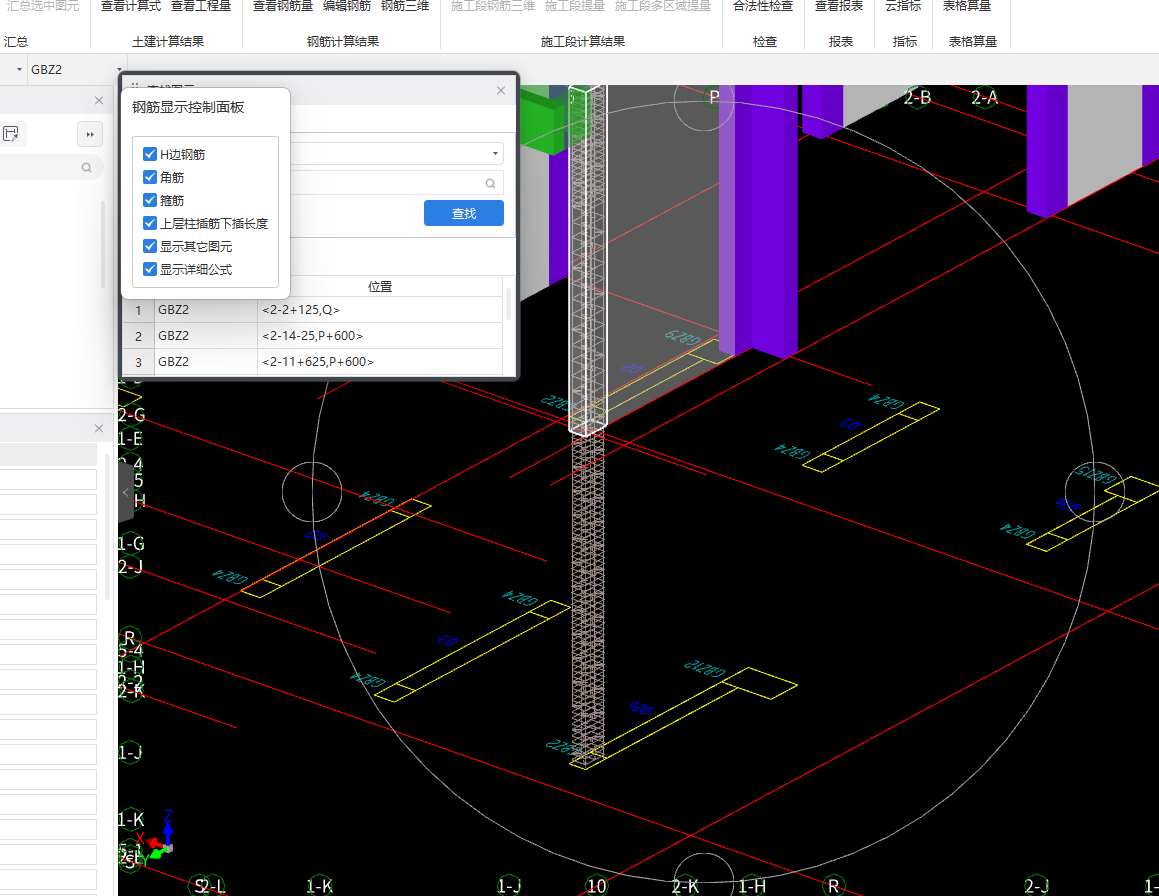The height and width of the screenshot is (896, 1159).
Task: Toggle the H边钢筋 checkbox
Action: coord(149,154)
